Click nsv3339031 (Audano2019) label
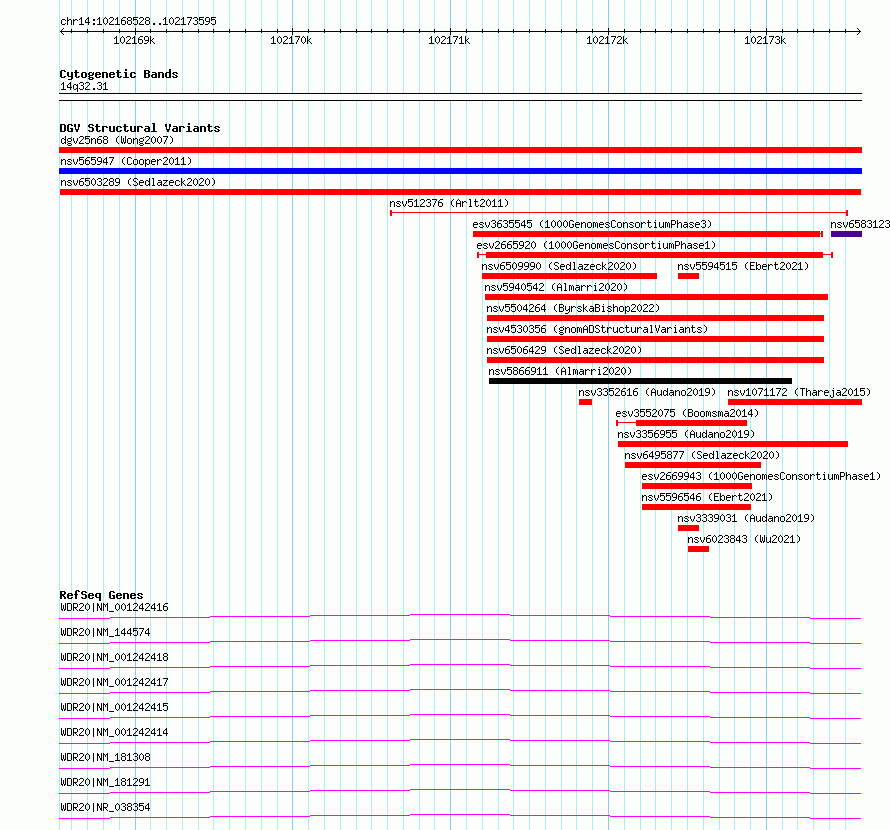This screenshot has width=890, height=830. [746, 518]
